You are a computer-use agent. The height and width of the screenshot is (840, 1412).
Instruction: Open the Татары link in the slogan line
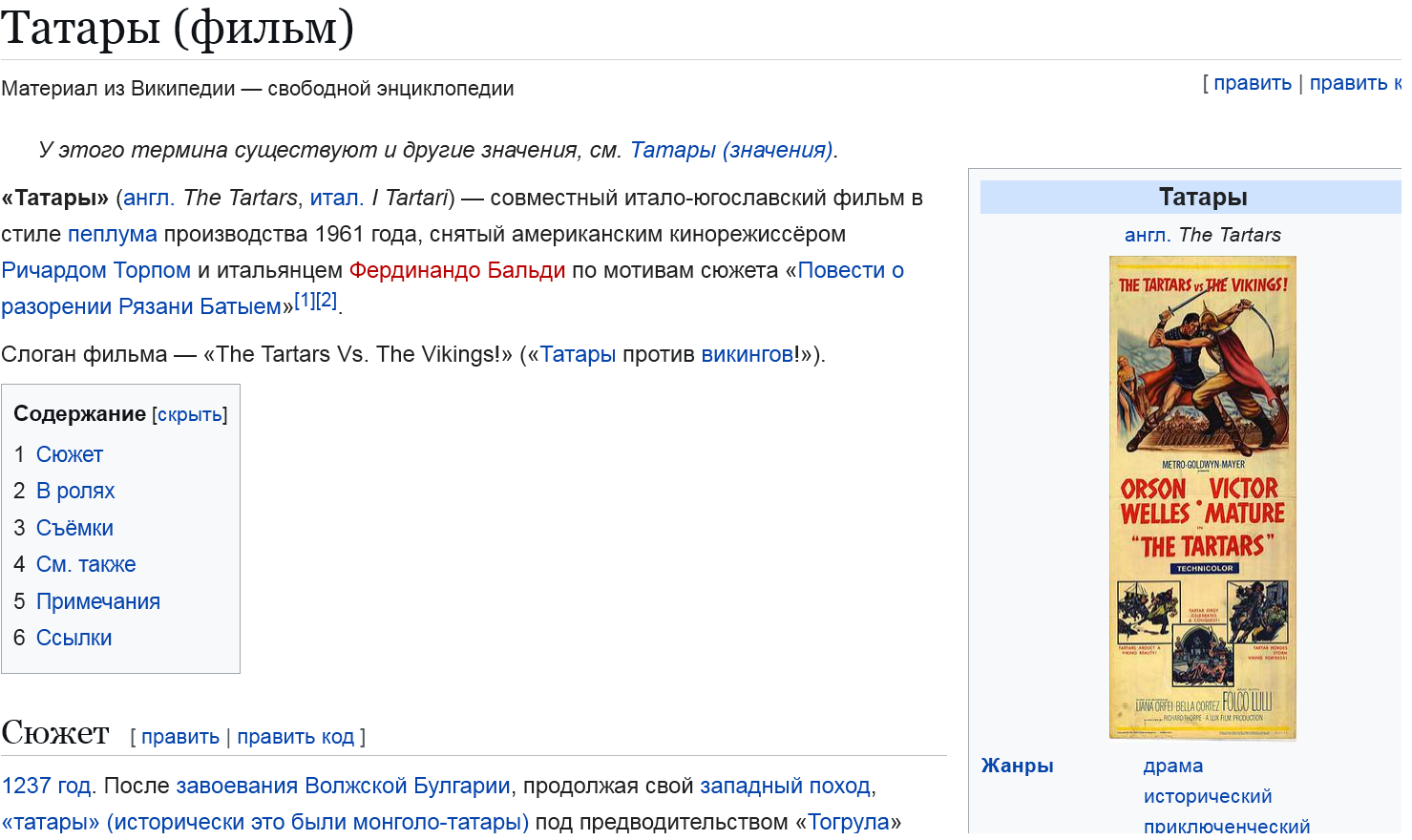coord(579,354)
